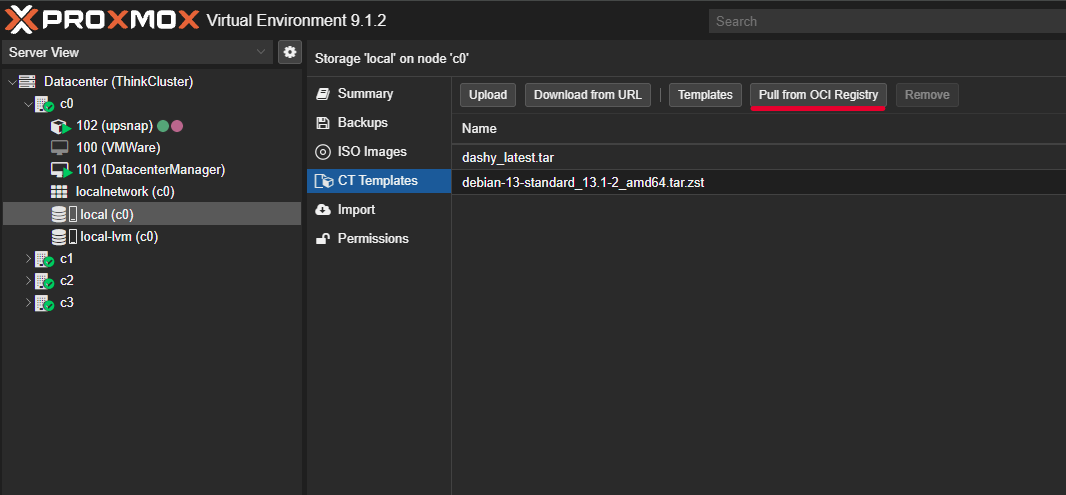Expand the c3 node
This screenshot has height=495, width=1066.
tap(28, 303)
